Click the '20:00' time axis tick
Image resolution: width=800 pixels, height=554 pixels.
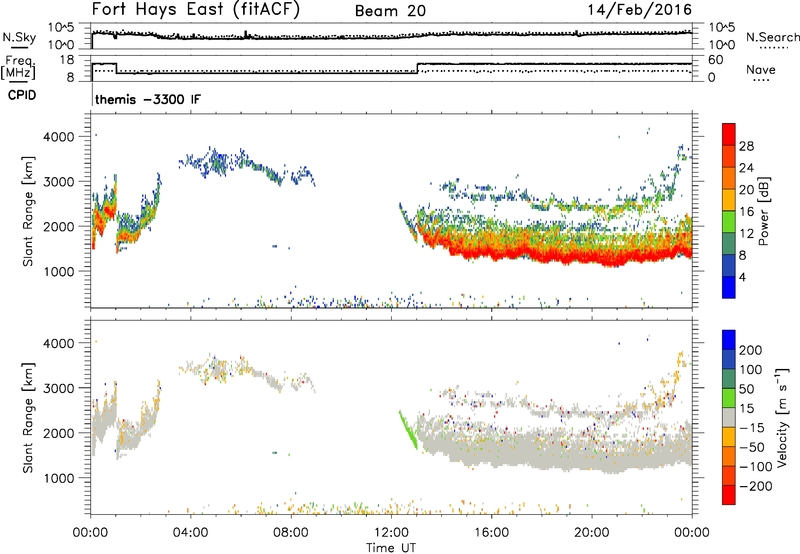[x=592, y=533]
